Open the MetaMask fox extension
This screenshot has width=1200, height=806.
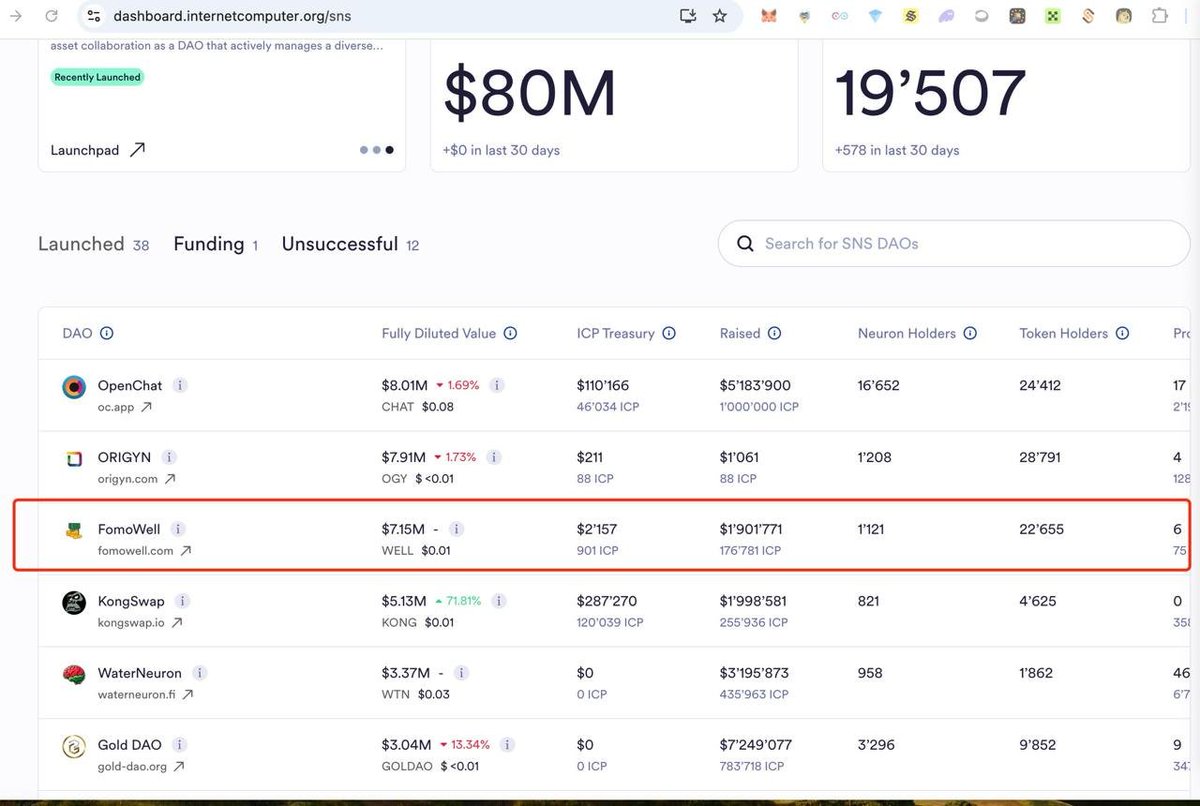click(x=769, y=16)
